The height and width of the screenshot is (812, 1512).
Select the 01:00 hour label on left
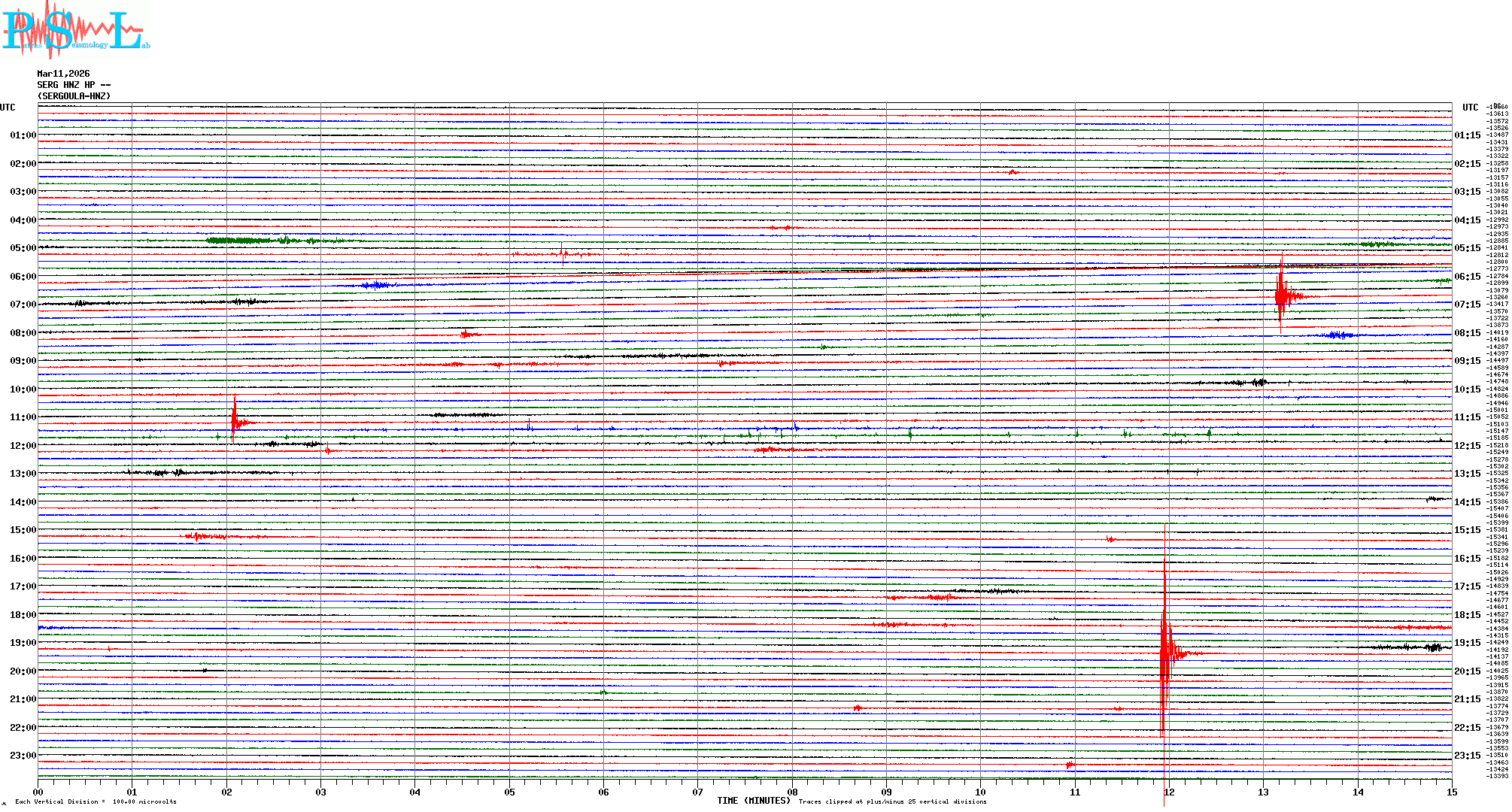pyautogui.click(x=23, y=135)
